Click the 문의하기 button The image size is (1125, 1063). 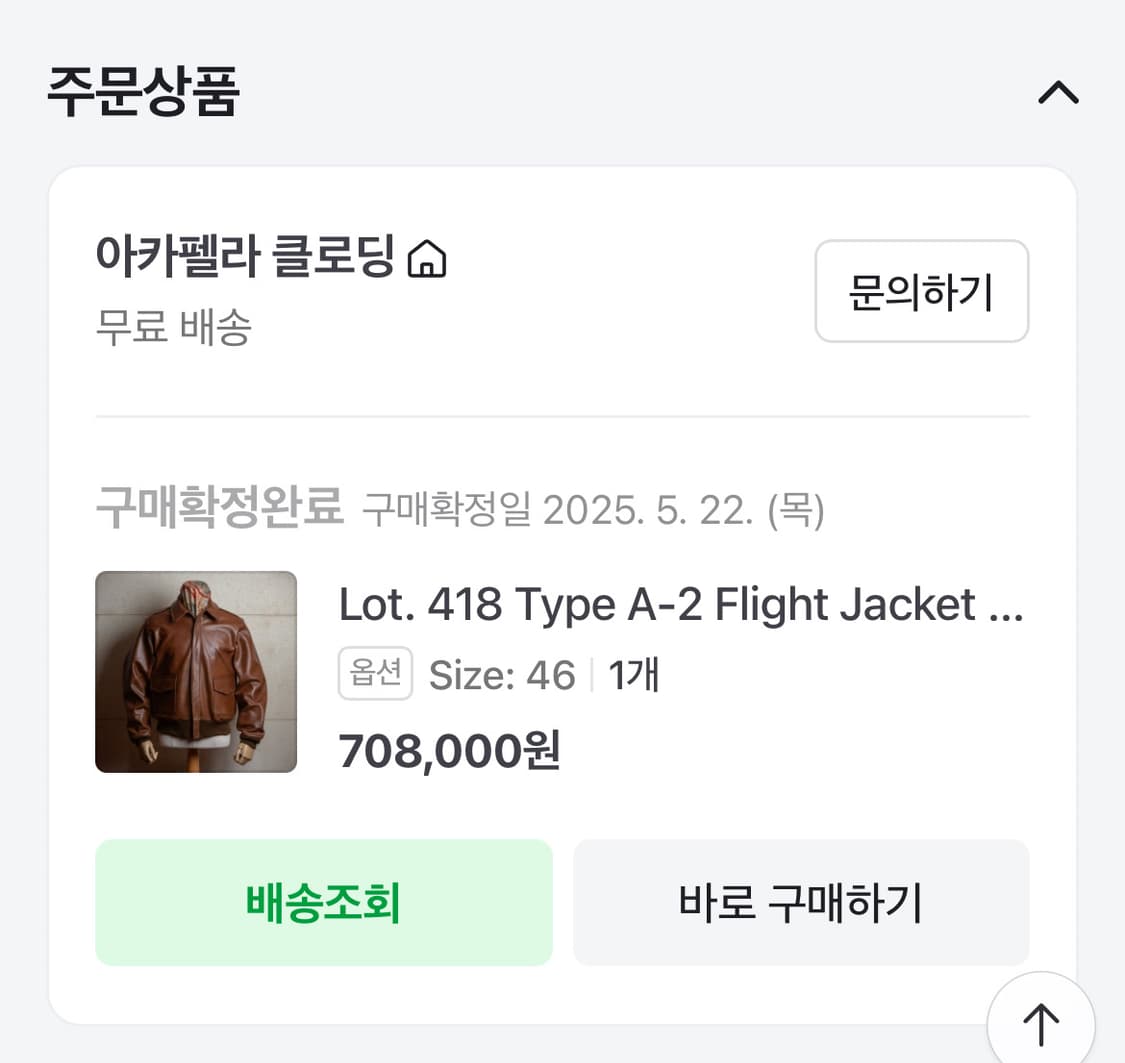pos(921,291)
